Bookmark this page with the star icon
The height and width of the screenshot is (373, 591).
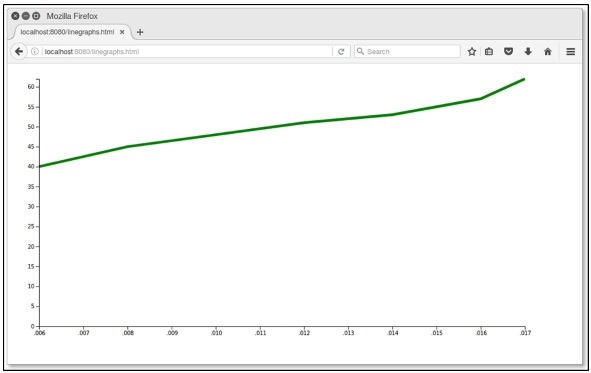click(472, 52)
